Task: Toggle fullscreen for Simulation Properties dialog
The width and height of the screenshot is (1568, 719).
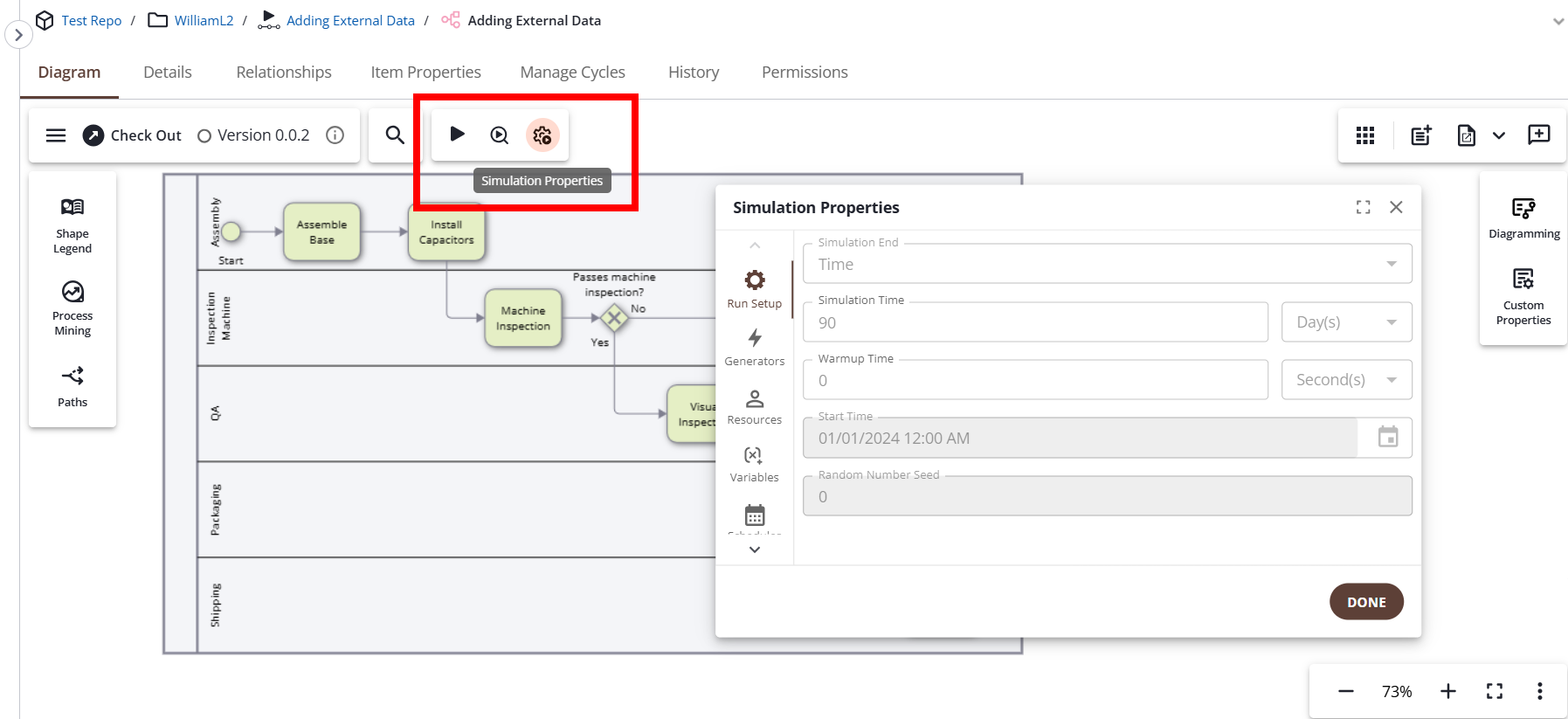Action: coord(1363,207)
